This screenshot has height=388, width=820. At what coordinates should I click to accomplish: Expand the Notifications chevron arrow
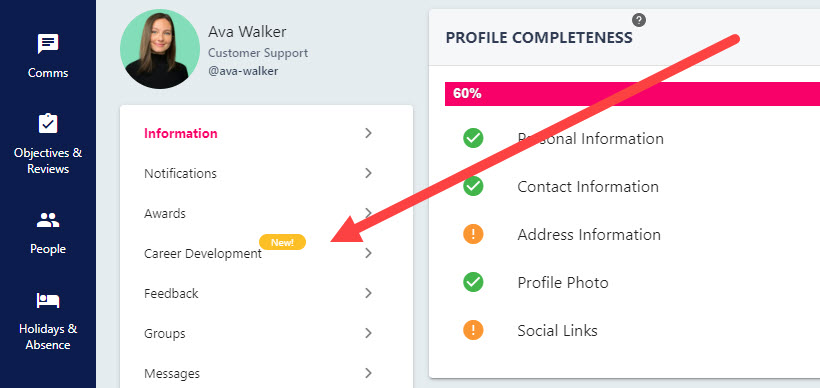click(x=369, y=173)
